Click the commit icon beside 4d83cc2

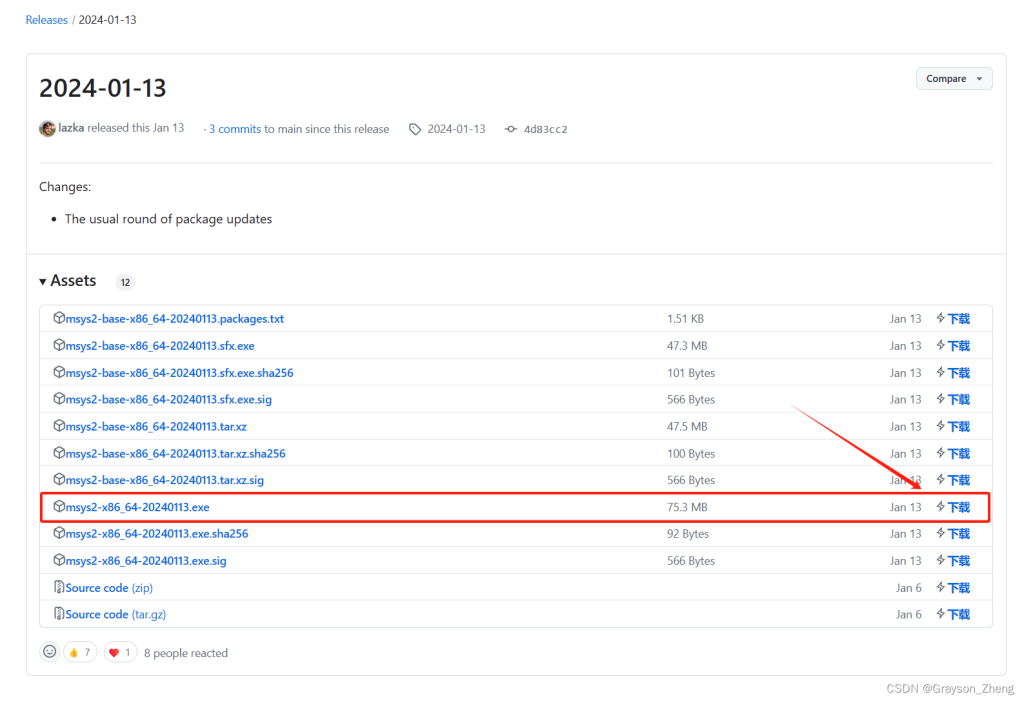[x=511, y=129]
